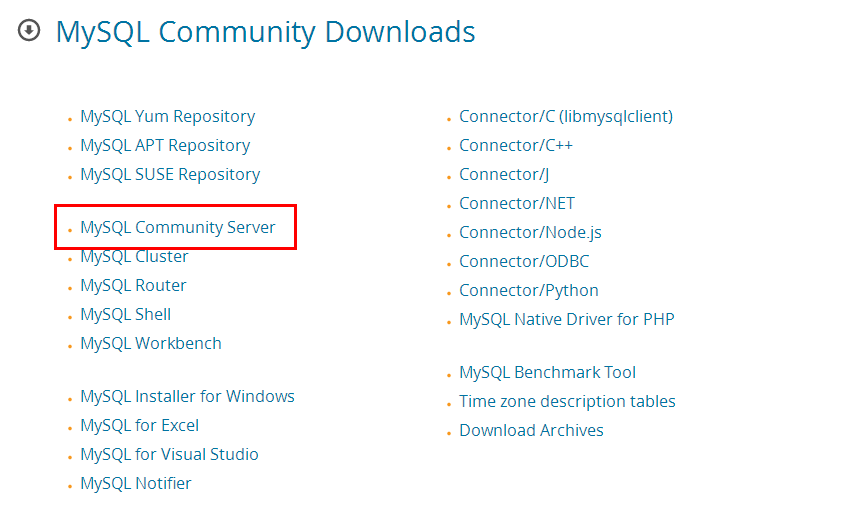
Task: Open the MySQL Community Downloads heading
Action: click(266, 32)
